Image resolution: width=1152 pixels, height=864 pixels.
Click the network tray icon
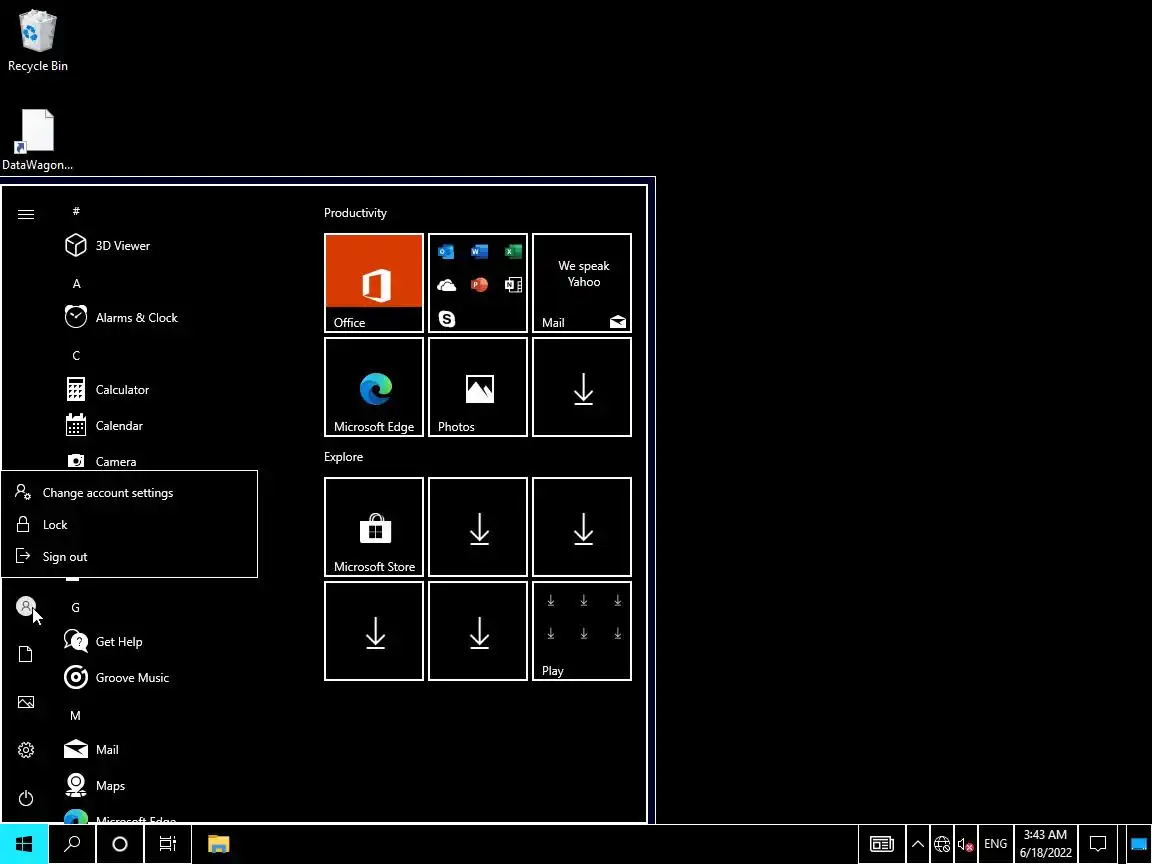point(942,844)
